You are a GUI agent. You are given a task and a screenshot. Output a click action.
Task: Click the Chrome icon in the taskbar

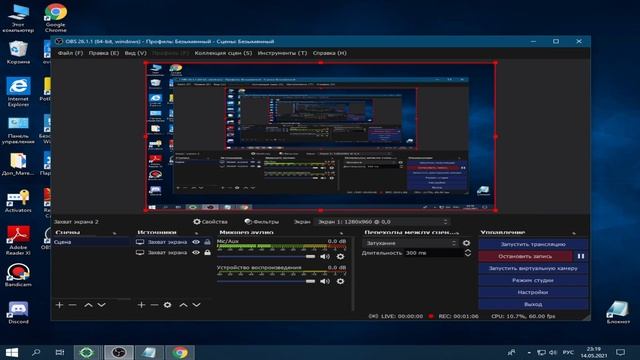[x=180, y=352]
